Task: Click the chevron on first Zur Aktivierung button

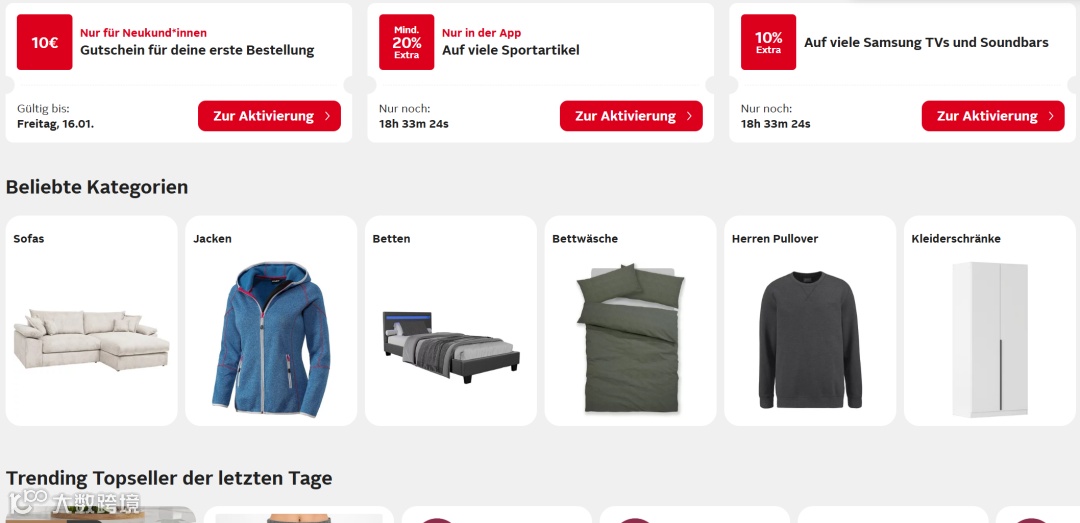Action: 327,116
